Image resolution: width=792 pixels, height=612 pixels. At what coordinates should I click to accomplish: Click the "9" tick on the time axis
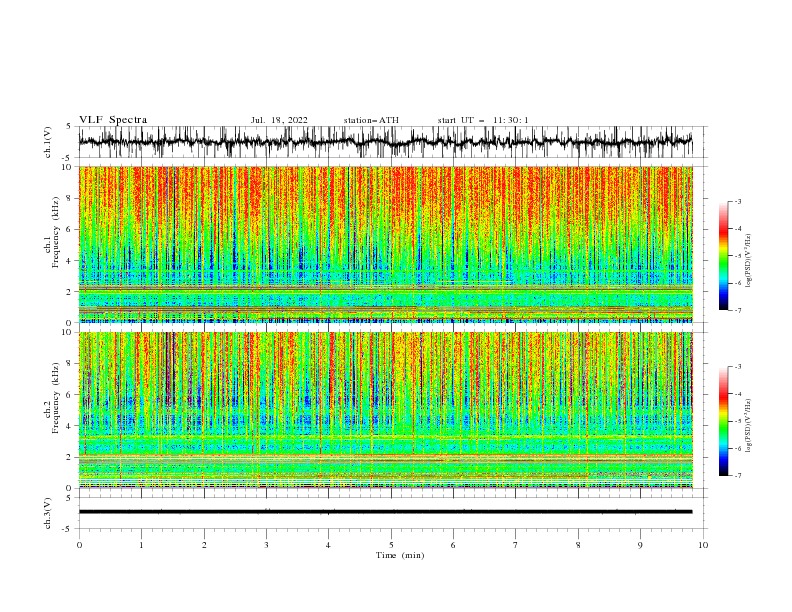click(x=640, y=545)
